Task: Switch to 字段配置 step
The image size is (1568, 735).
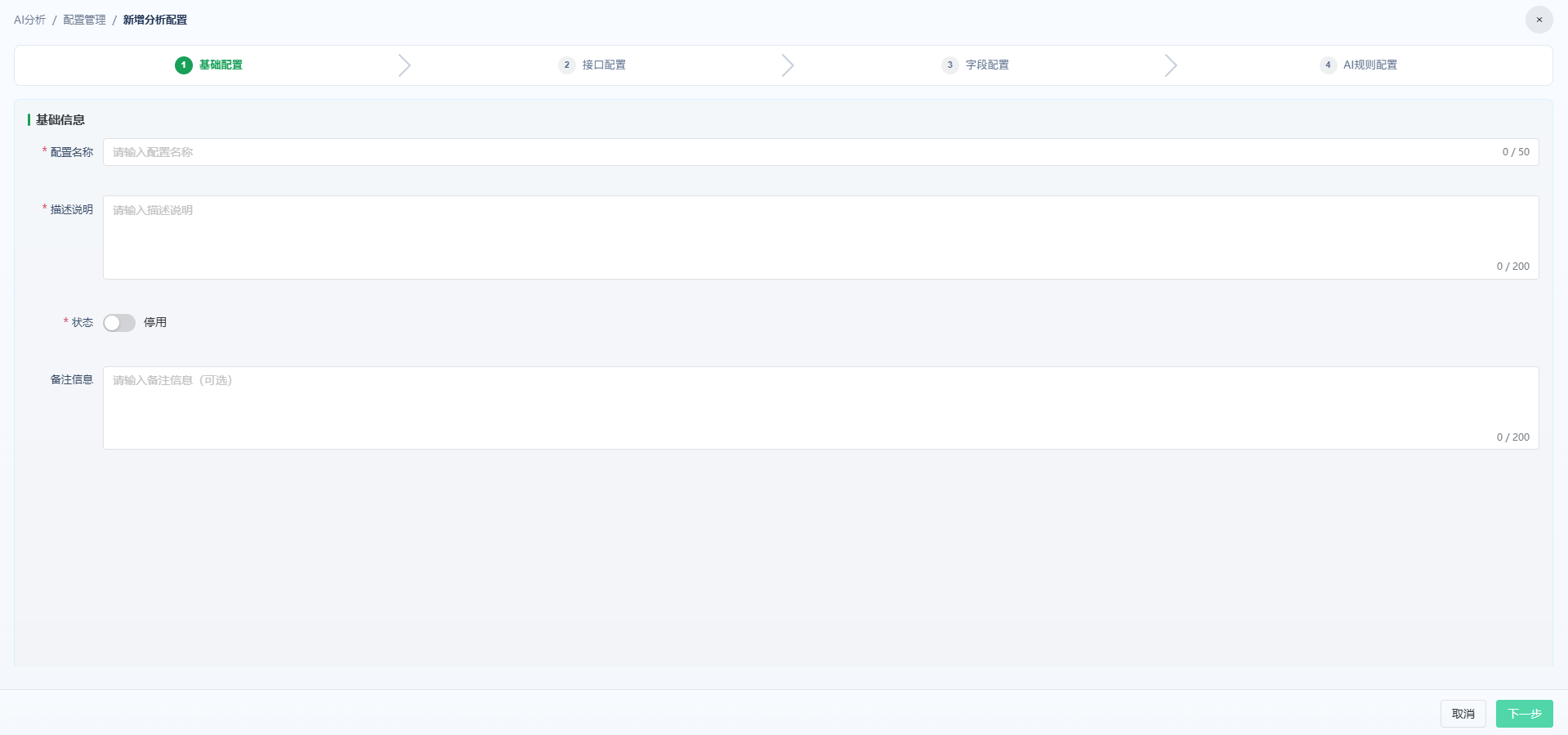Action: [987, 65]
